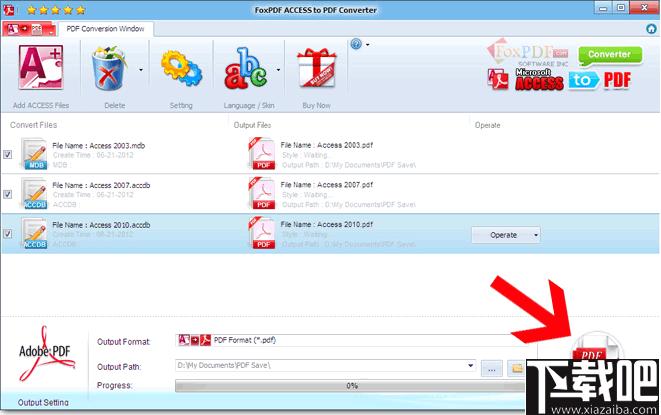The image size is (661, 415).
Task: Click the Output Files column header
Action: click(252, 125)
